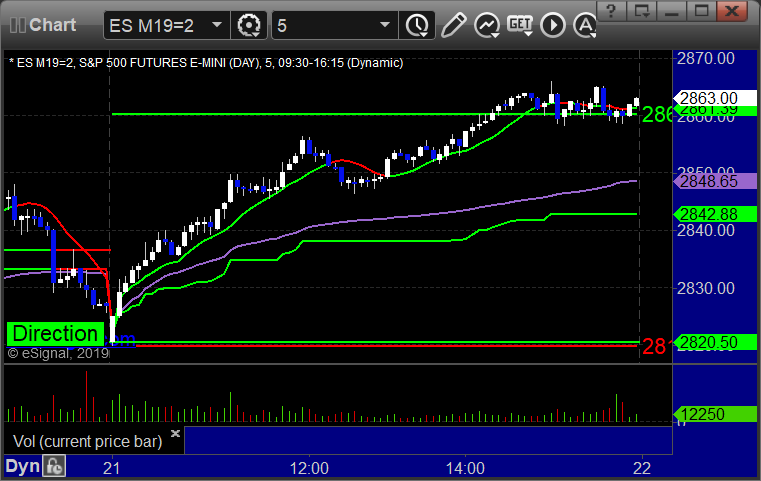Click the green Direction label
The image size is (761, 481).
[x=55, y=334]
